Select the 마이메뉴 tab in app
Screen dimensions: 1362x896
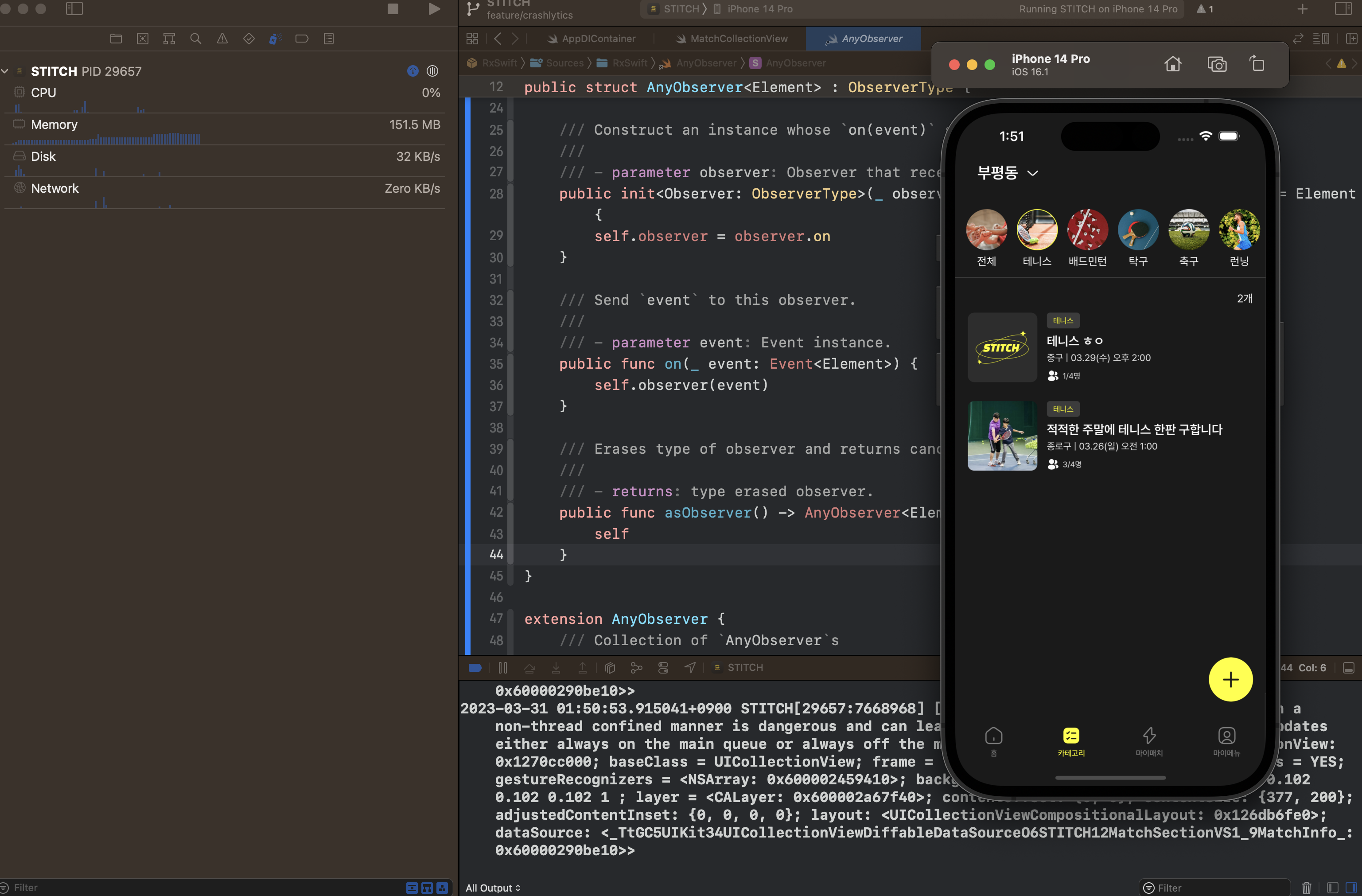coord(1226,741)
